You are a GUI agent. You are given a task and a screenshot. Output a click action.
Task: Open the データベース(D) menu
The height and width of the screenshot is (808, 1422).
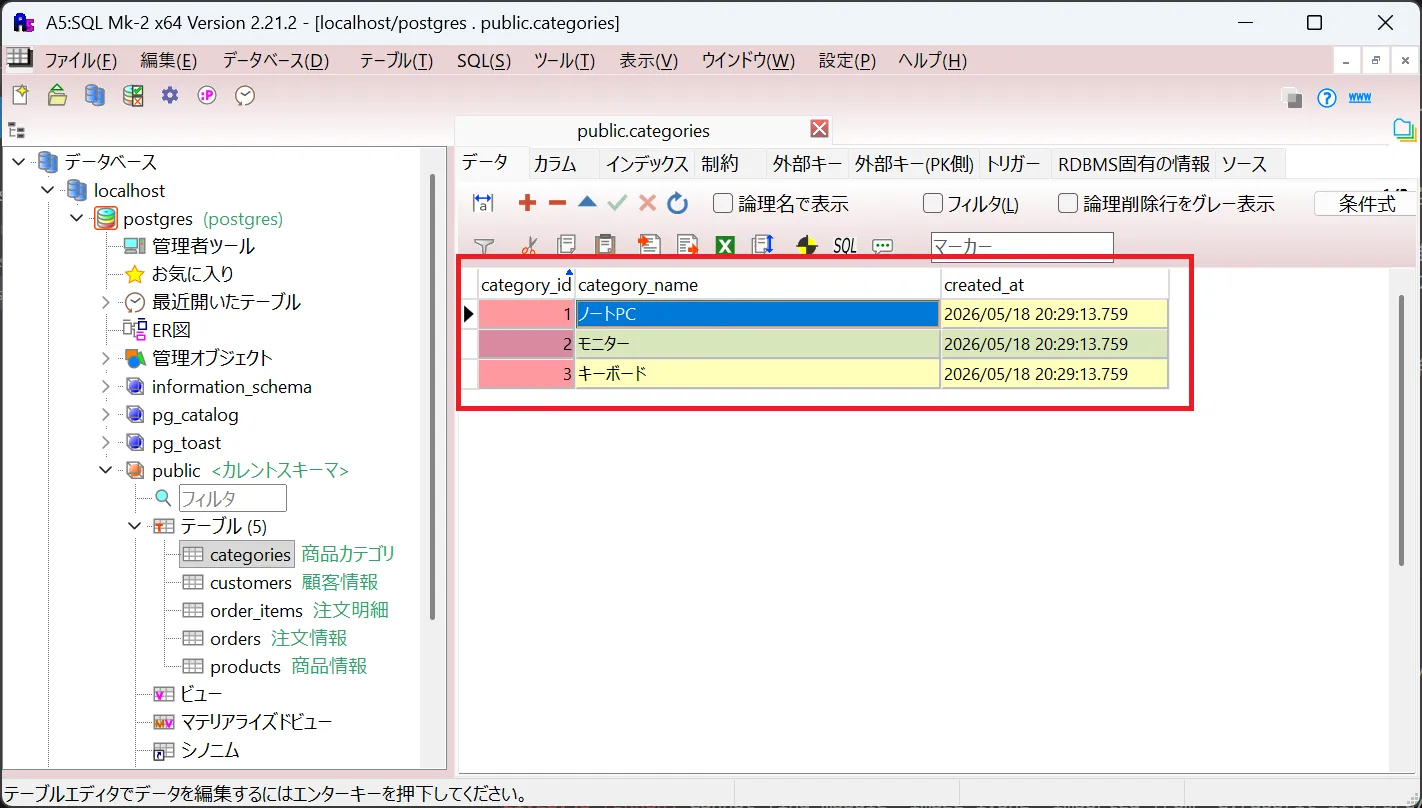[x=276, y=61]
